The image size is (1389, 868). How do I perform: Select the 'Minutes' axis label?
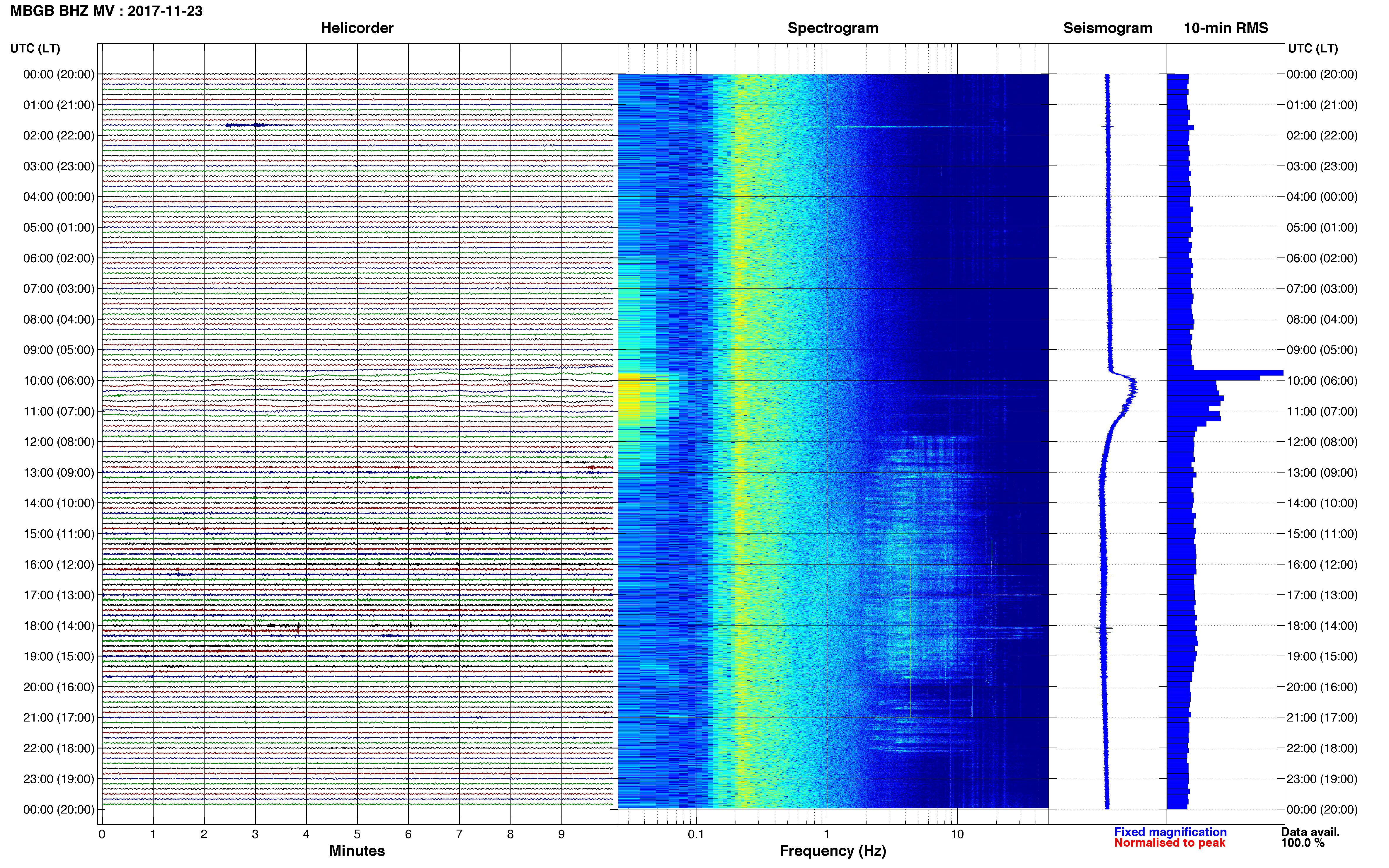coord(357,851)
